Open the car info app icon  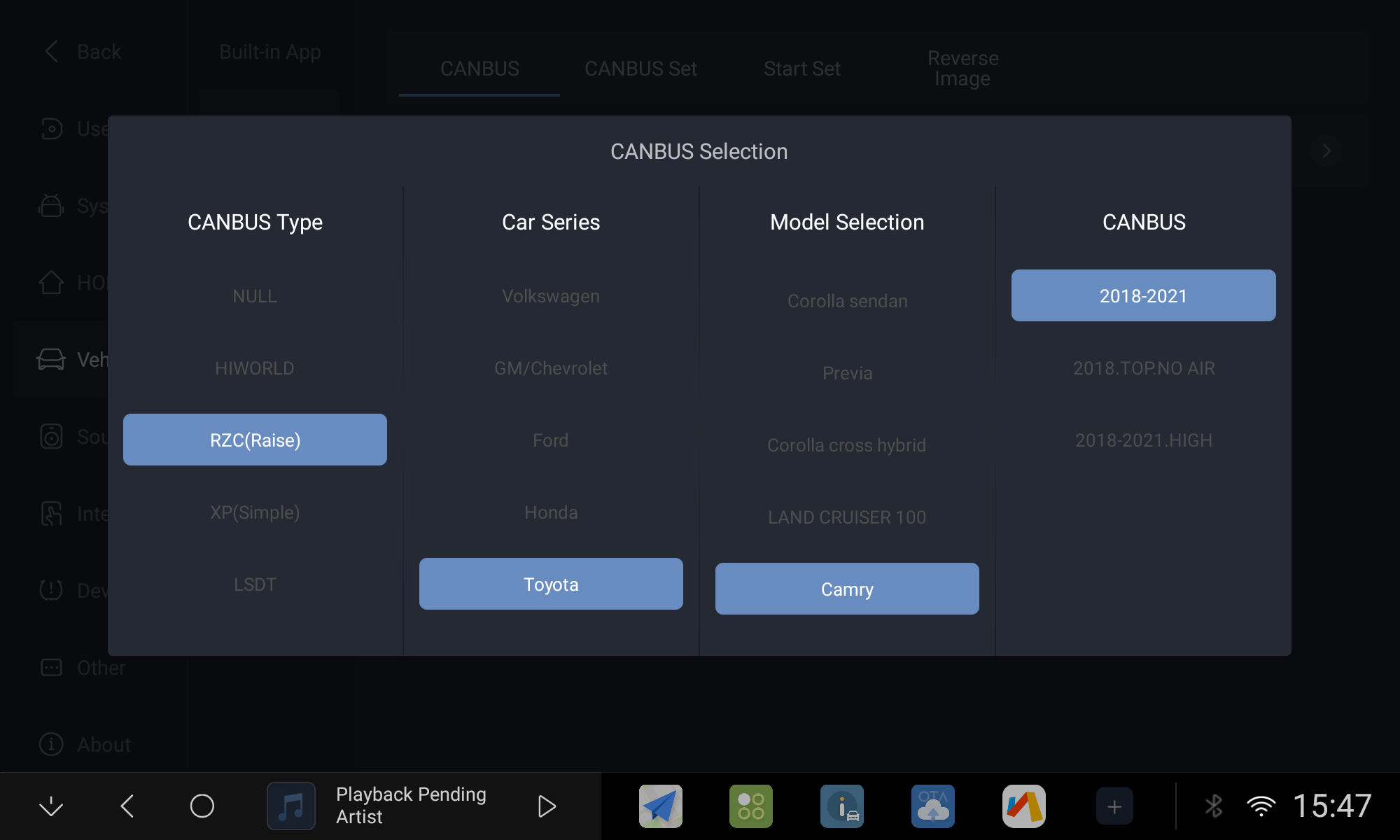point(842,806)
